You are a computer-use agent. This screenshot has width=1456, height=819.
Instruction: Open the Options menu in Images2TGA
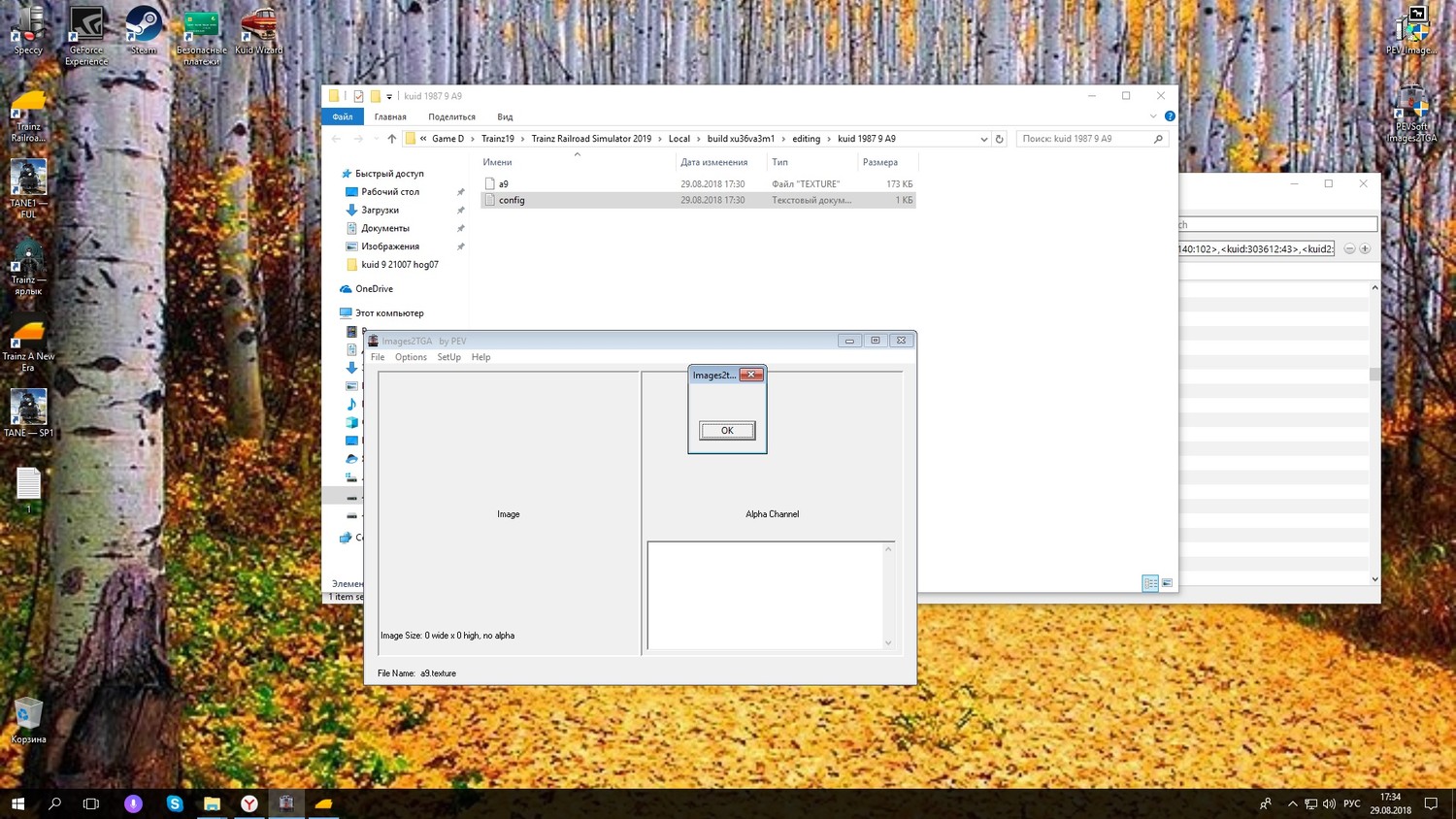(411, 357)
